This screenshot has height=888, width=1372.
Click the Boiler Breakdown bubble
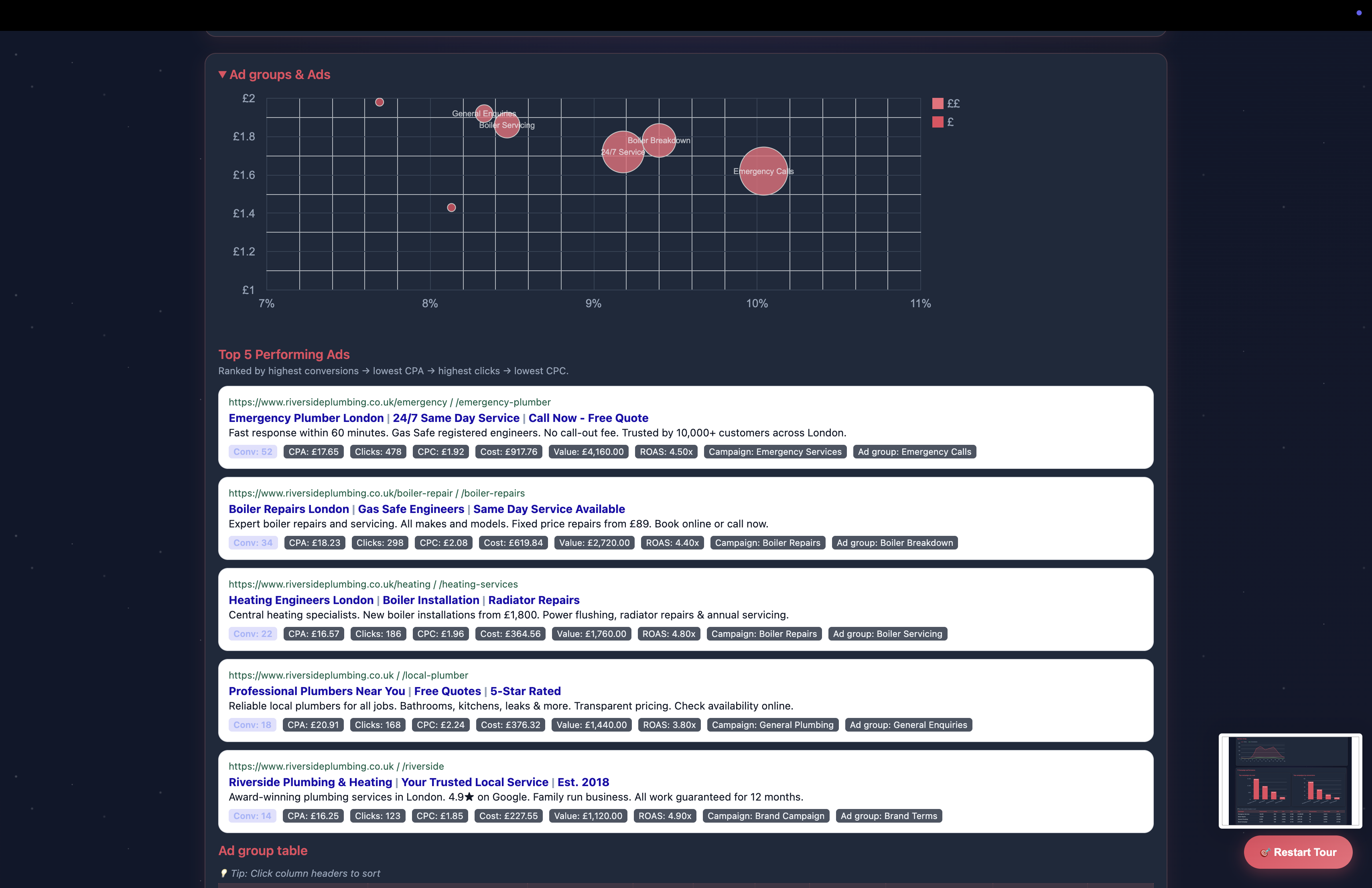(x=658, y=140)
